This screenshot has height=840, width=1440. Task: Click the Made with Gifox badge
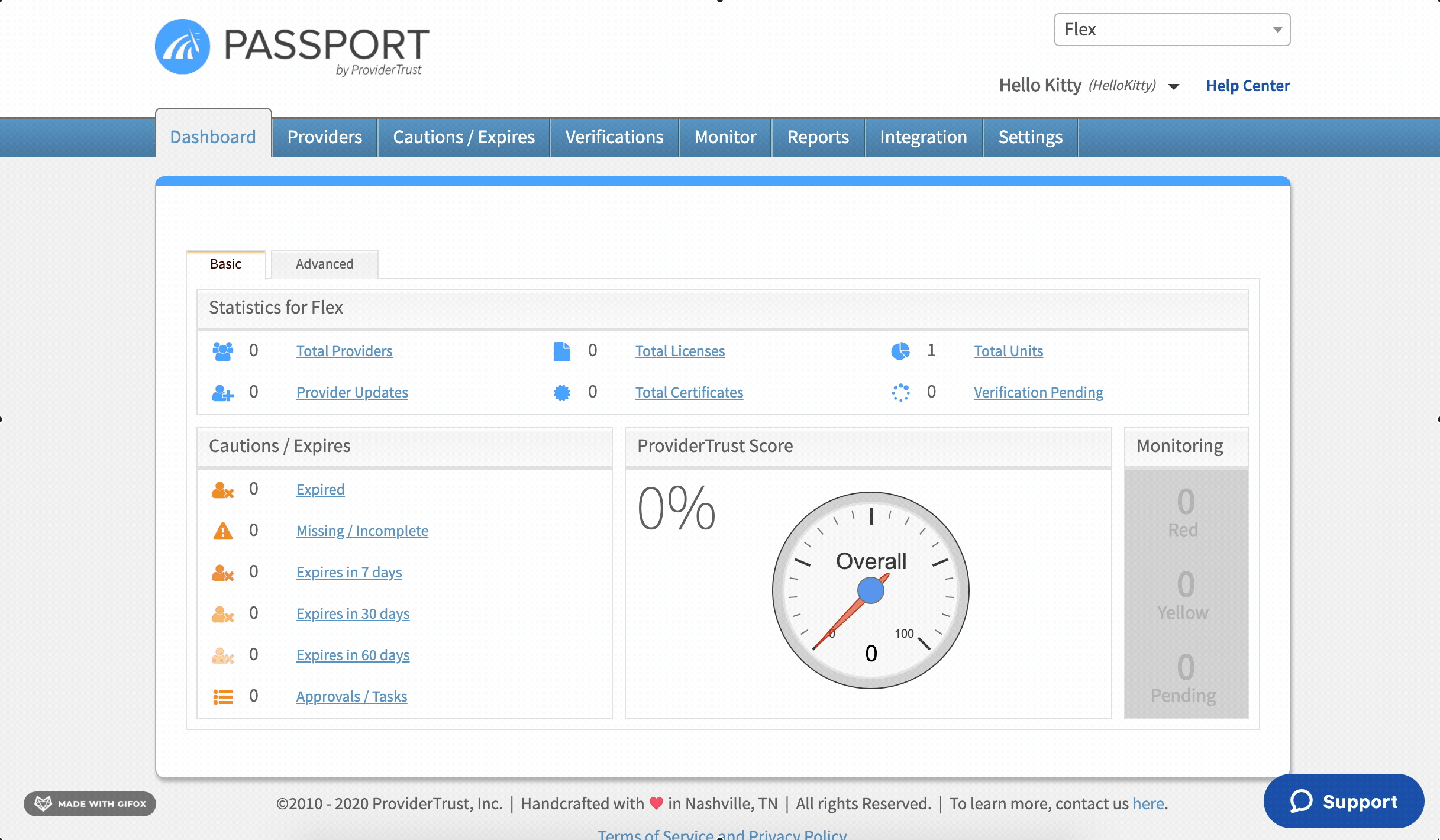[x=90, y=803]
